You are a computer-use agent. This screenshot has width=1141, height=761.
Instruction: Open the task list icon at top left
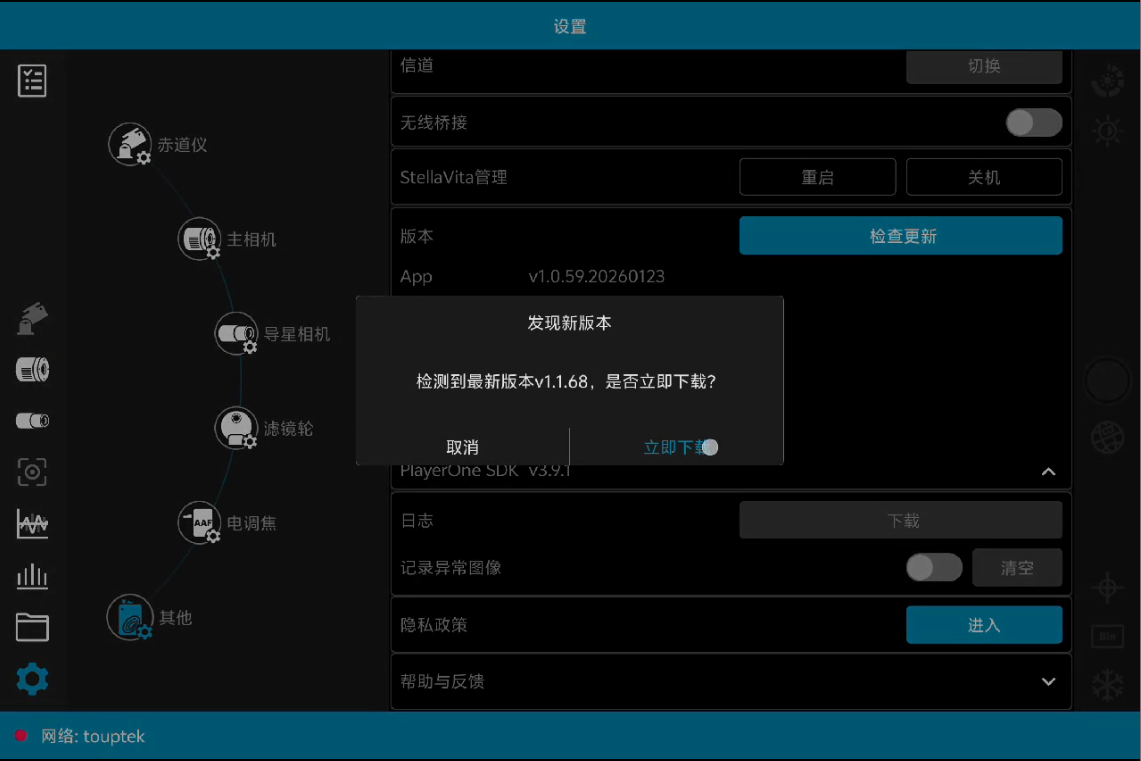[x=31, y=81]
